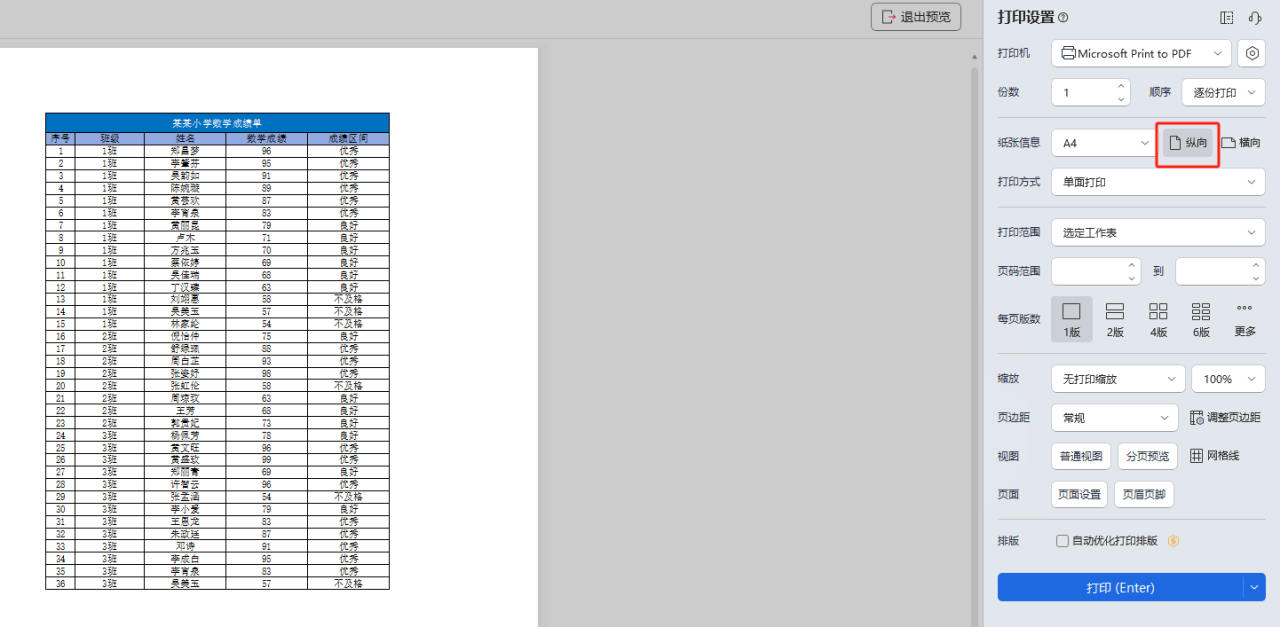Click the name cell 丁汉臻 in preview
Viewport: 1280px width, 627px height.
pyautogui.click(x=185, y=287)
